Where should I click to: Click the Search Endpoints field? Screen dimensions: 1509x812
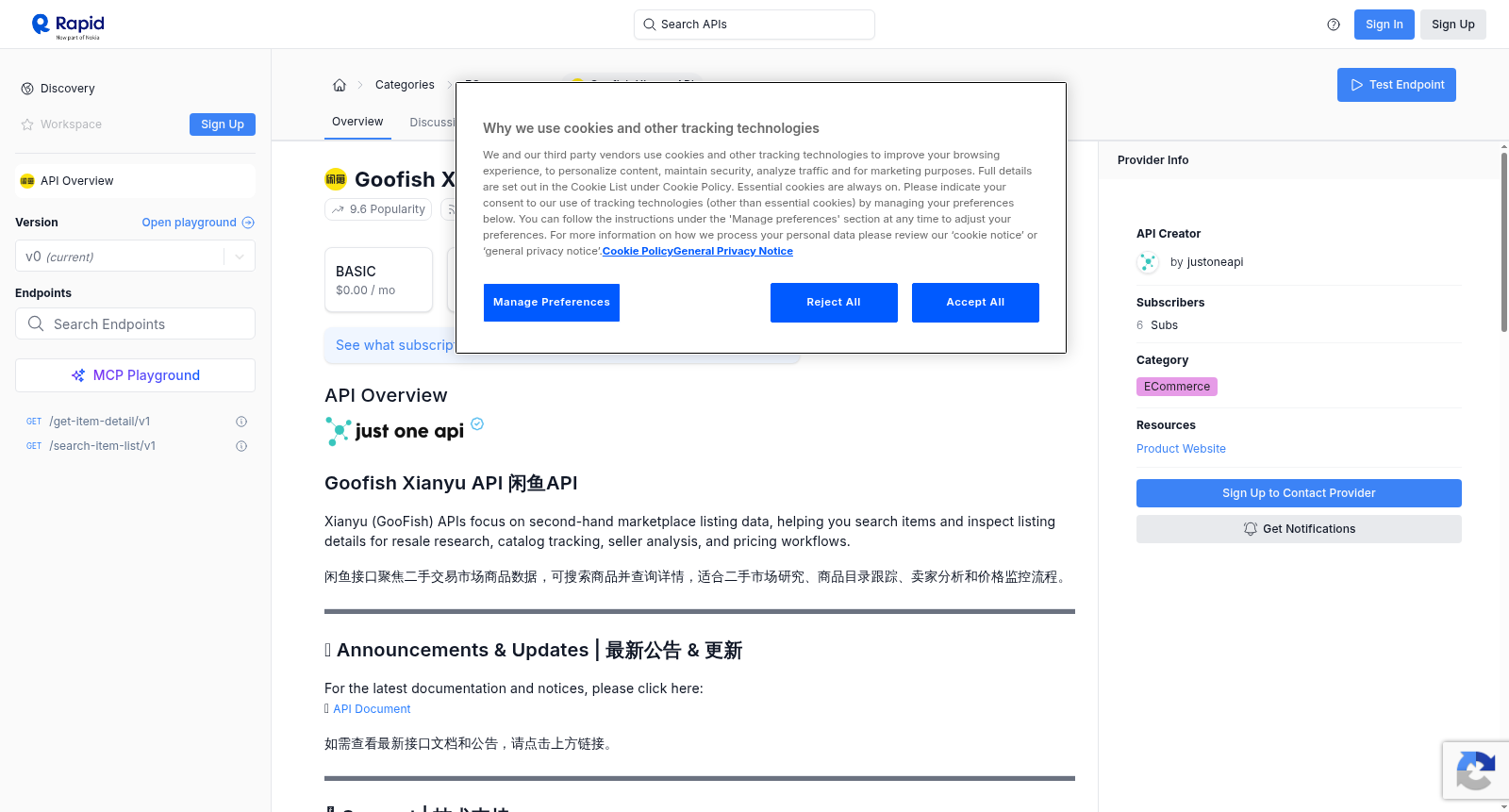click(x=135, y=323)
